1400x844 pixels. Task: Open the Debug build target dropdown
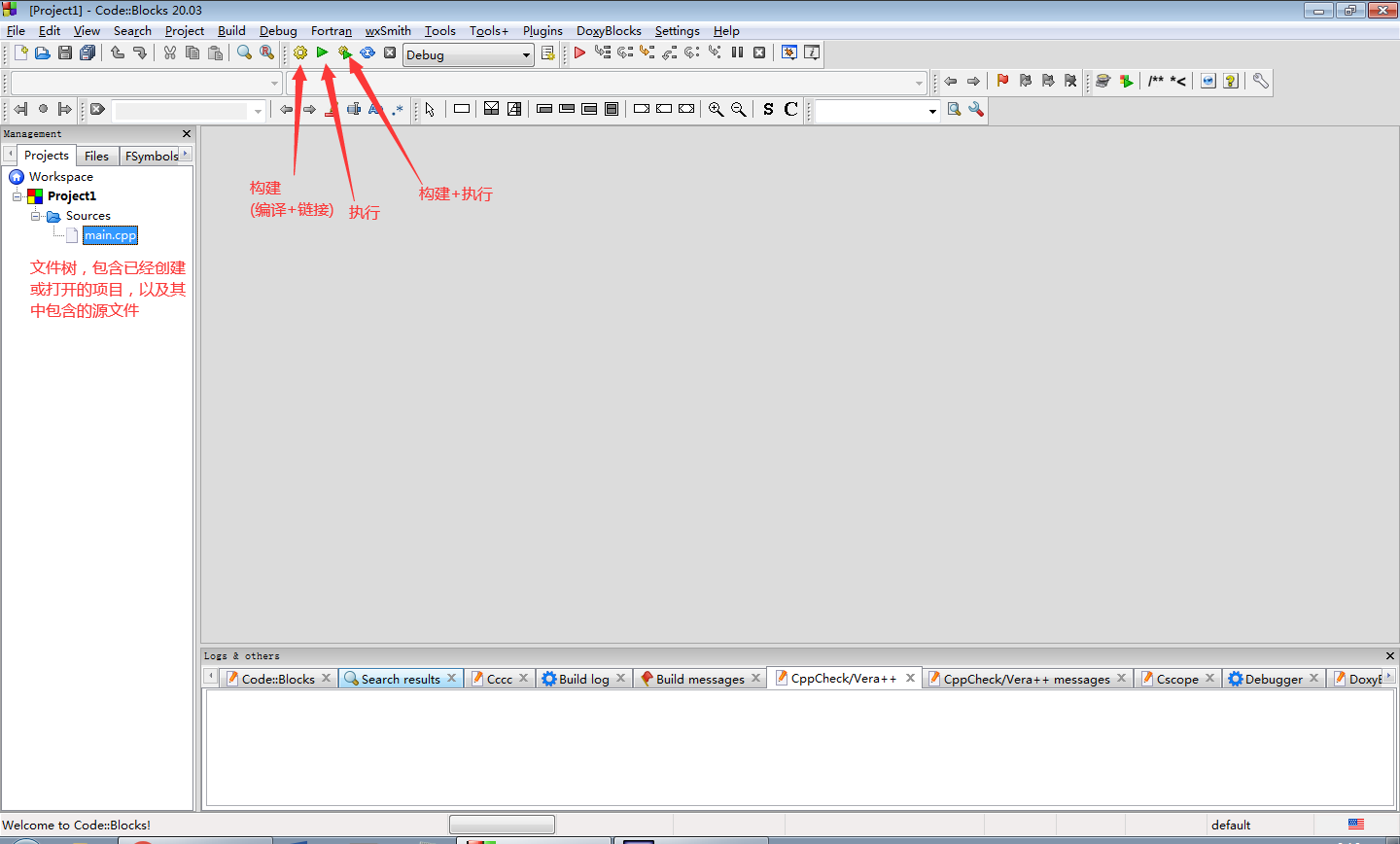point(525,54)
